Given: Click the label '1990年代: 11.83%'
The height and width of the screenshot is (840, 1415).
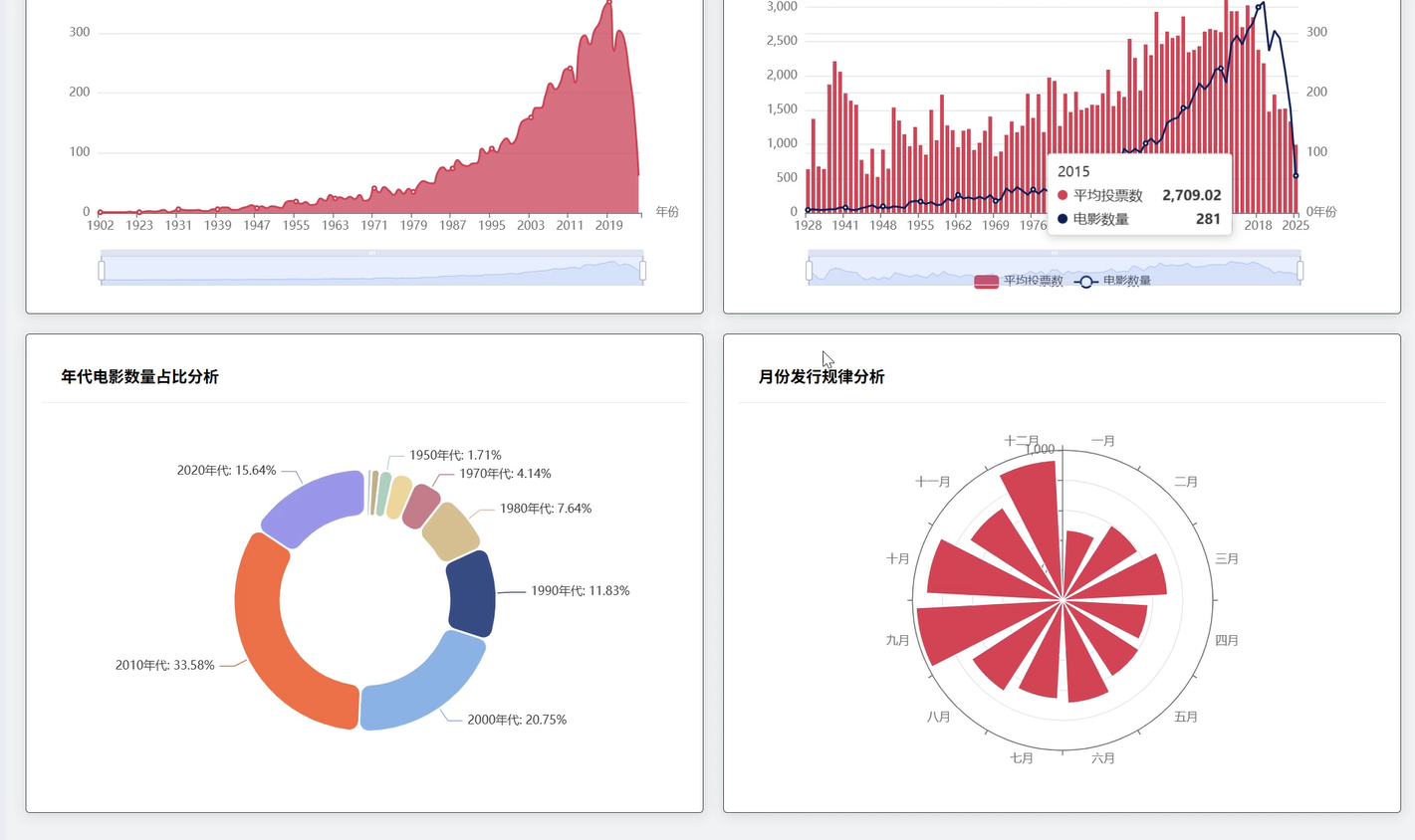Looking at the screenshot, I should (x=580, y=590).
